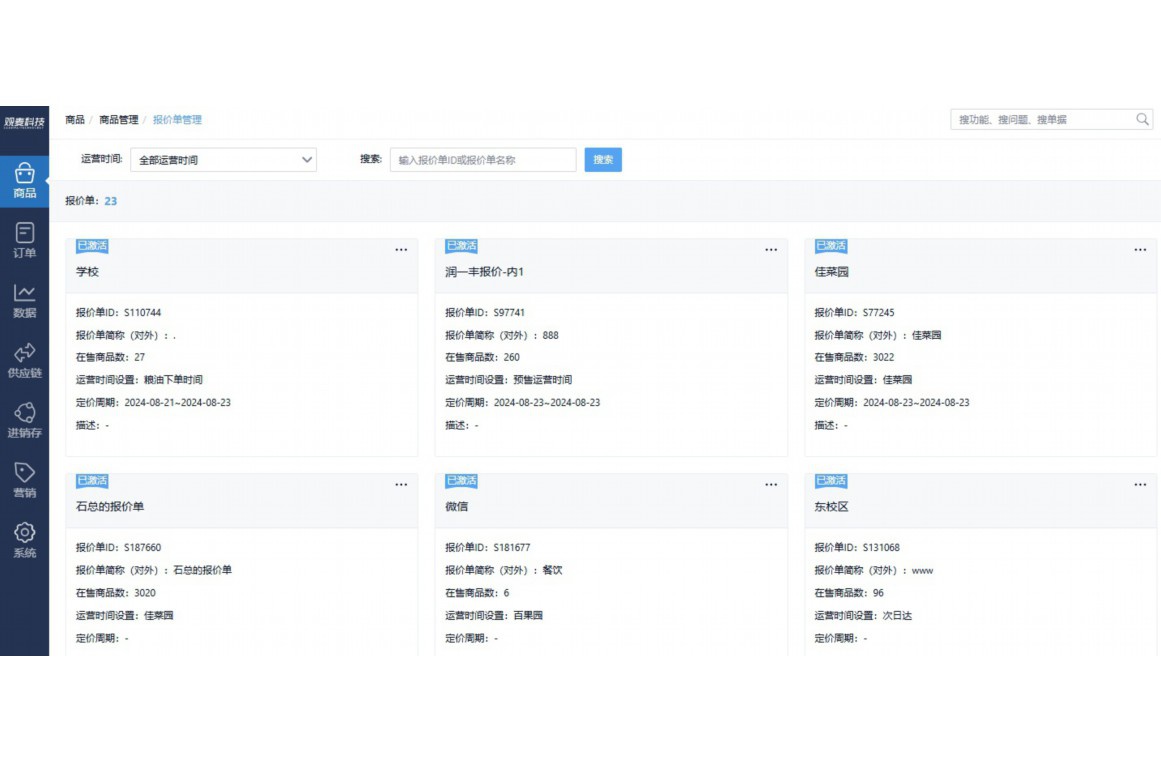Image resolution: width=1161 pixels, height=762 pixels.
Task: Open the more menu on 微信 card
Action: [x=771, y=485]
